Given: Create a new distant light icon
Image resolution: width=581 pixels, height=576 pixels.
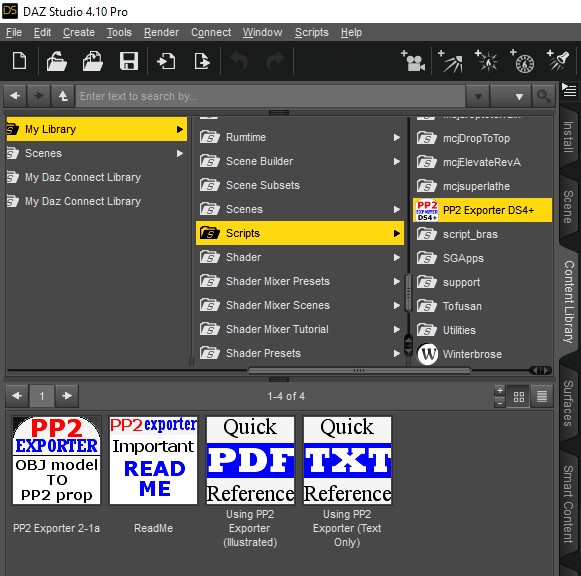Looking at the screenshot, I should 451,61.
